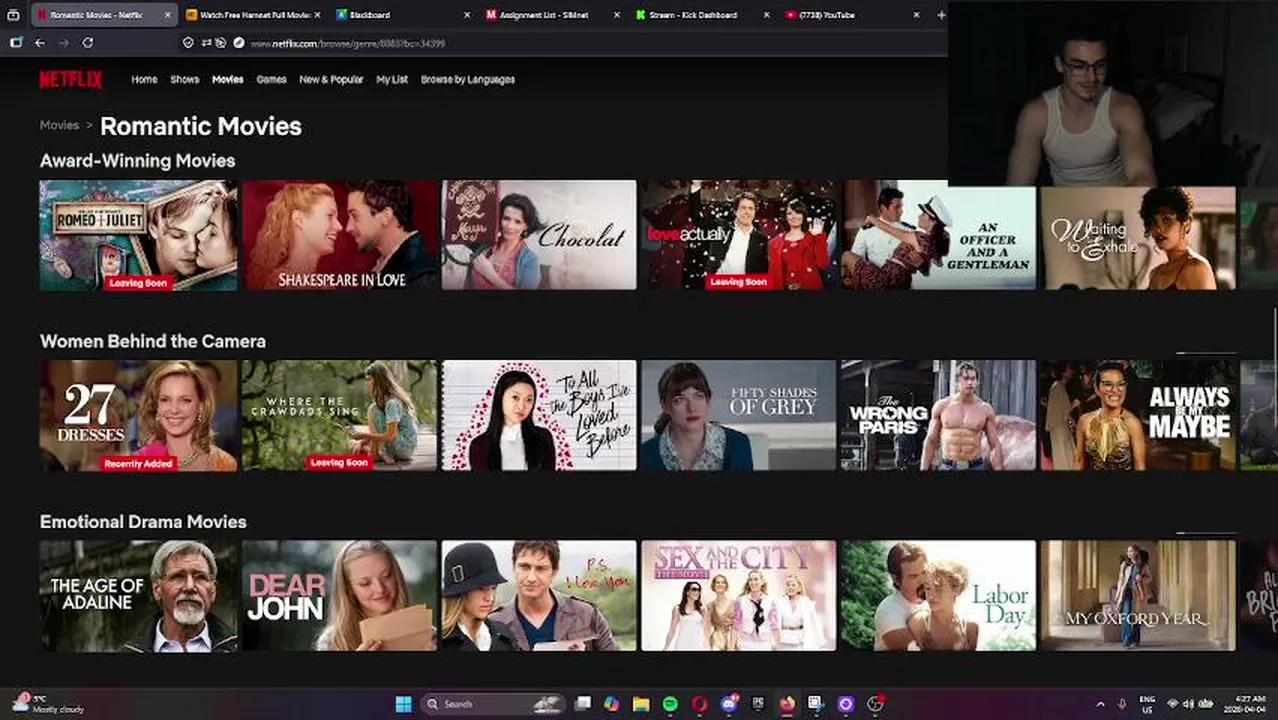Open Spotify from the taskbar
Viewport: 1278px width, 720px height.
[670, 704]
